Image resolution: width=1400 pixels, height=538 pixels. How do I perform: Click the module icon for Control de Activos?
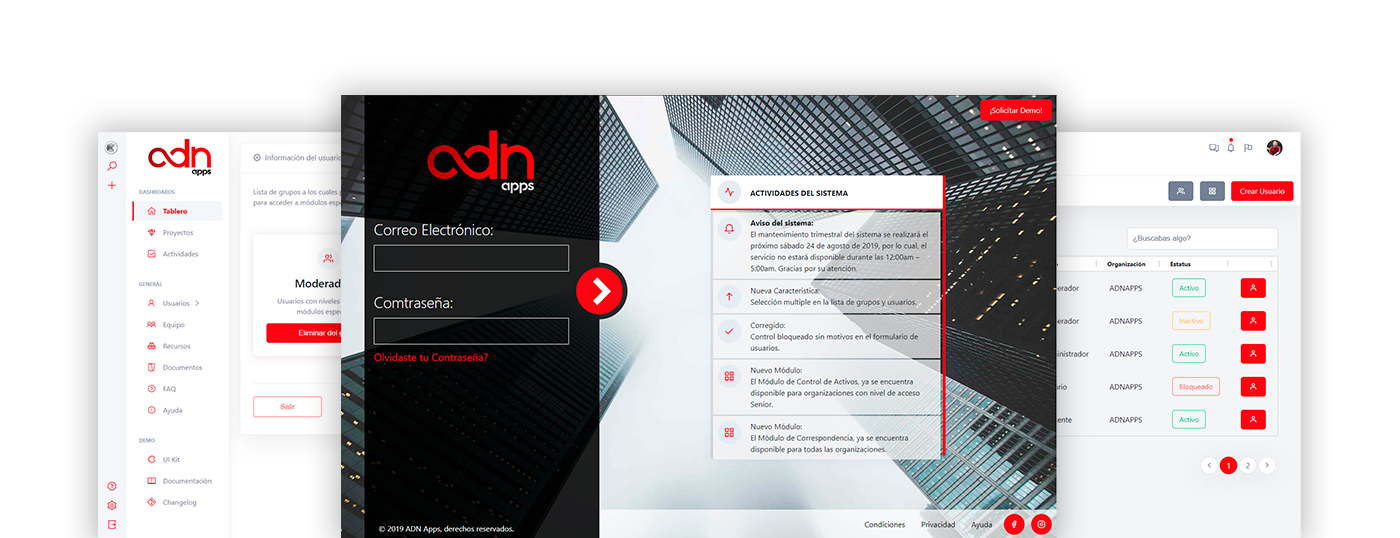click(729, 377)
